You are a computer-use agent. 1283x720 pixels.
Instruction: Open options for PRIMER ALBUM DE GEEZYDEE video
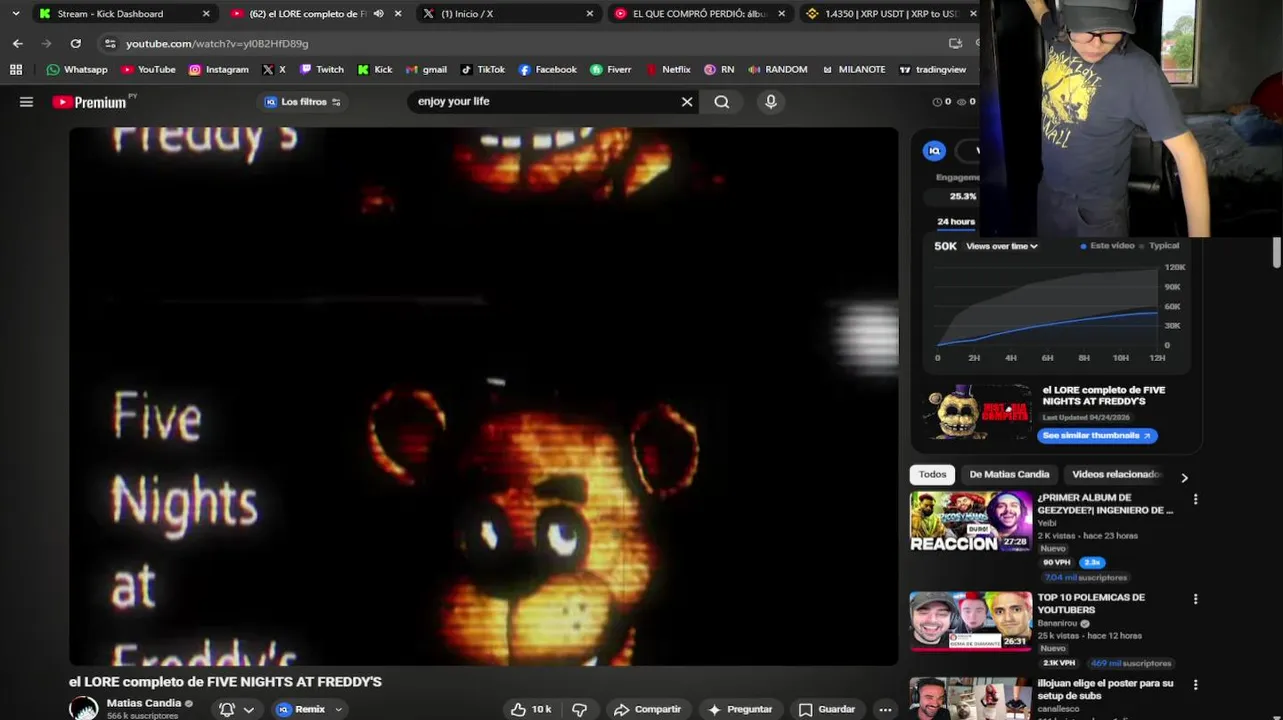coord(1195,499)
